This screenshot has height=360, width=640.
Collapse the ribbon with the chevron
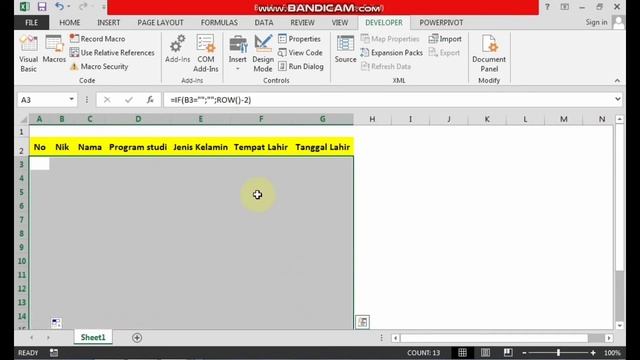[617, 80]
